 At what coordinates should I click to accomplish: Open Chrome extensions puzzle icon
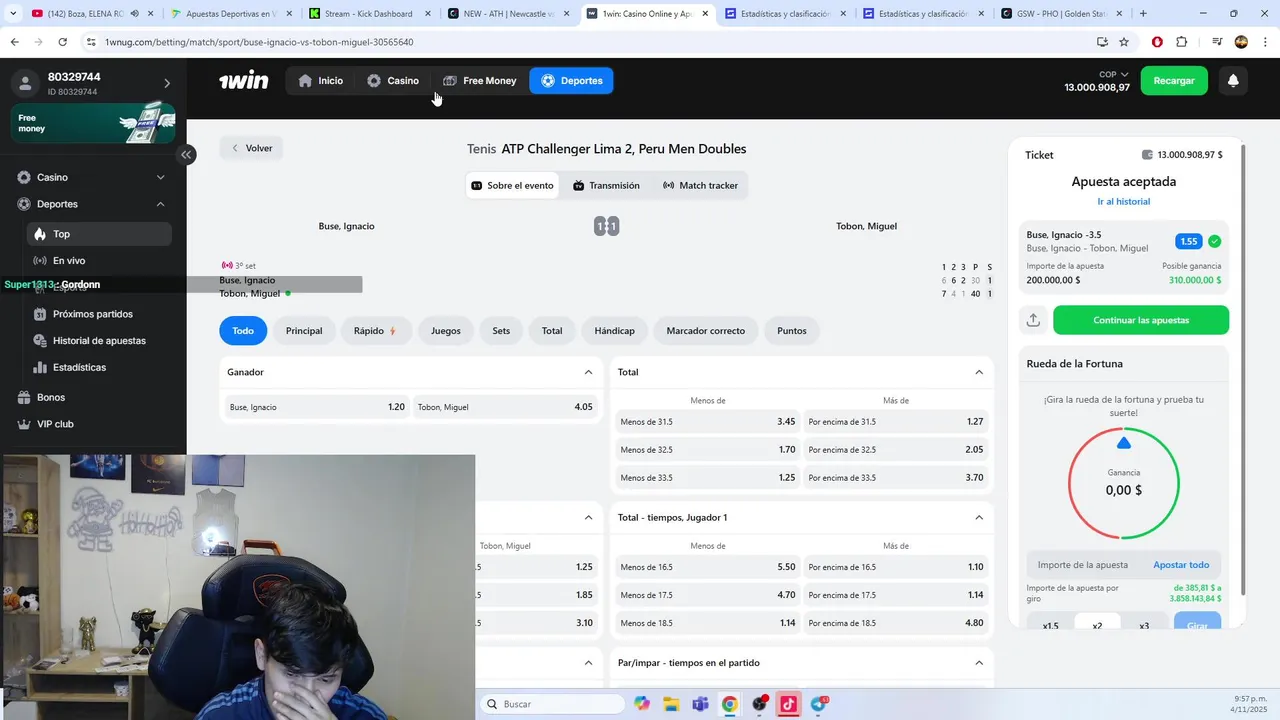[1181, 42]
